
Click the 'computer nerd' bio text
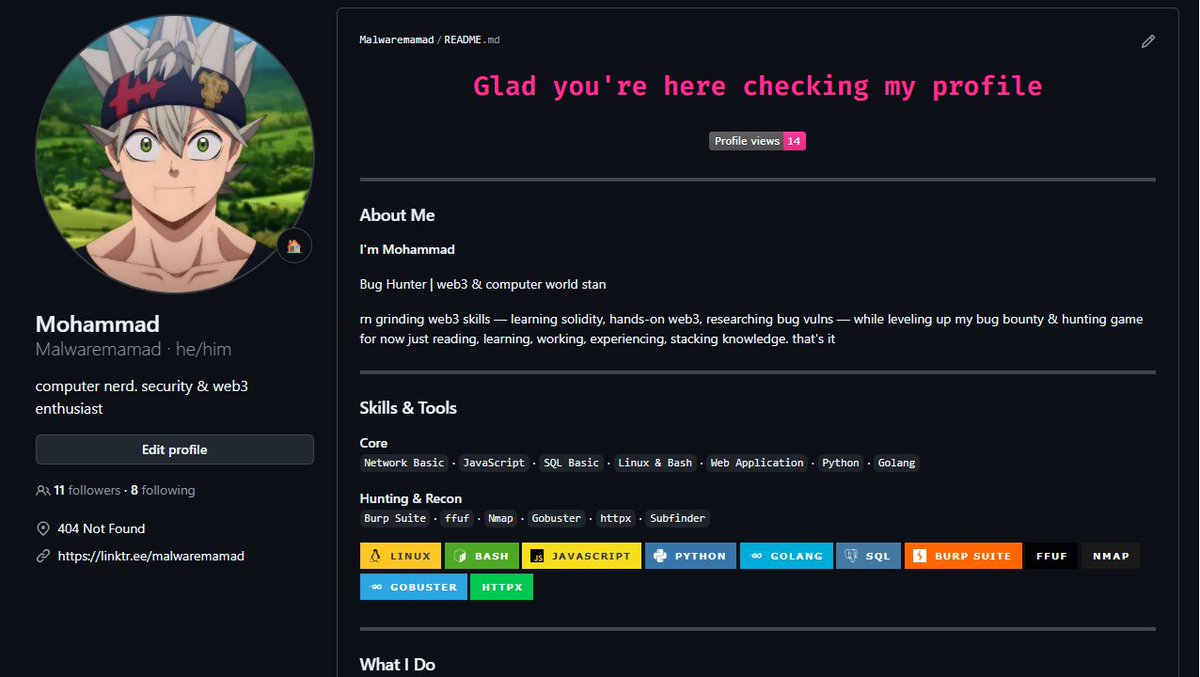click(x=142, y=397)
